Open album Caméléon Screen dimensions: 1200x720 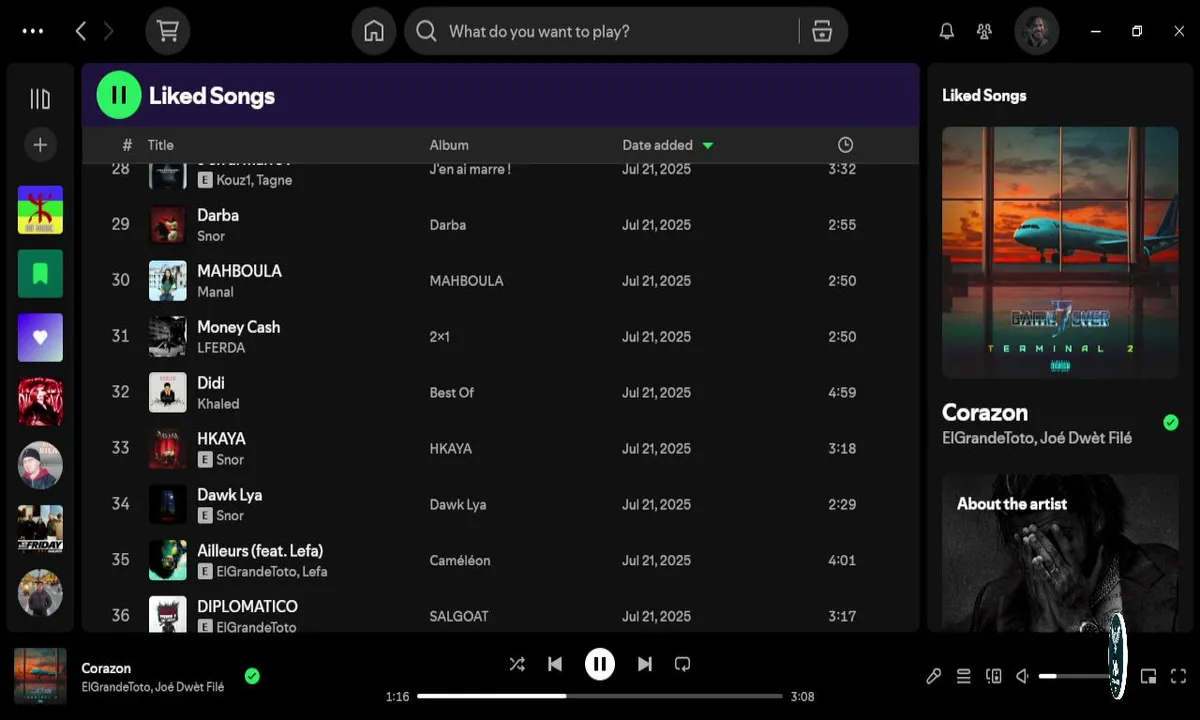pos(460,561)
